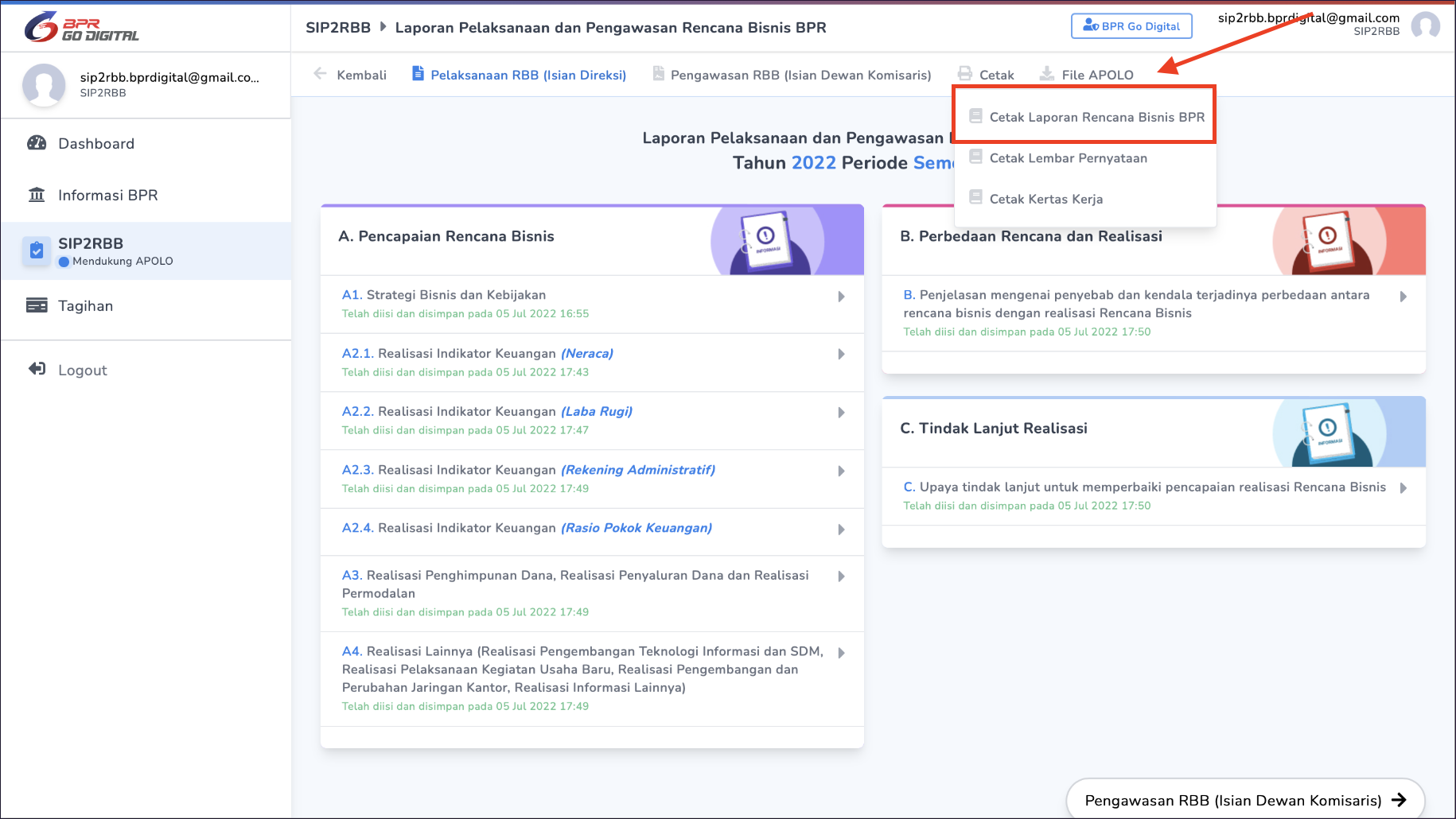This screenshot has width=1456, height=819.
Task: Select Cetak Kertas Kerja menu item
Action: point(1085,199)
